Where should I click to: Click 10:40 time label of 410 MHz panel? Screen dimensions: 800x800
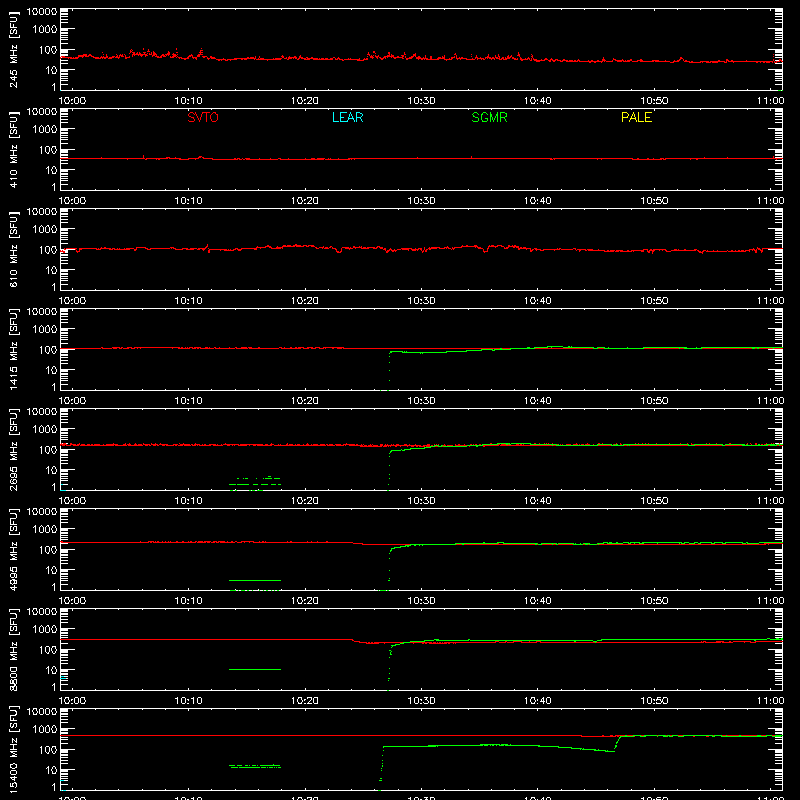[x=538, y=201]
